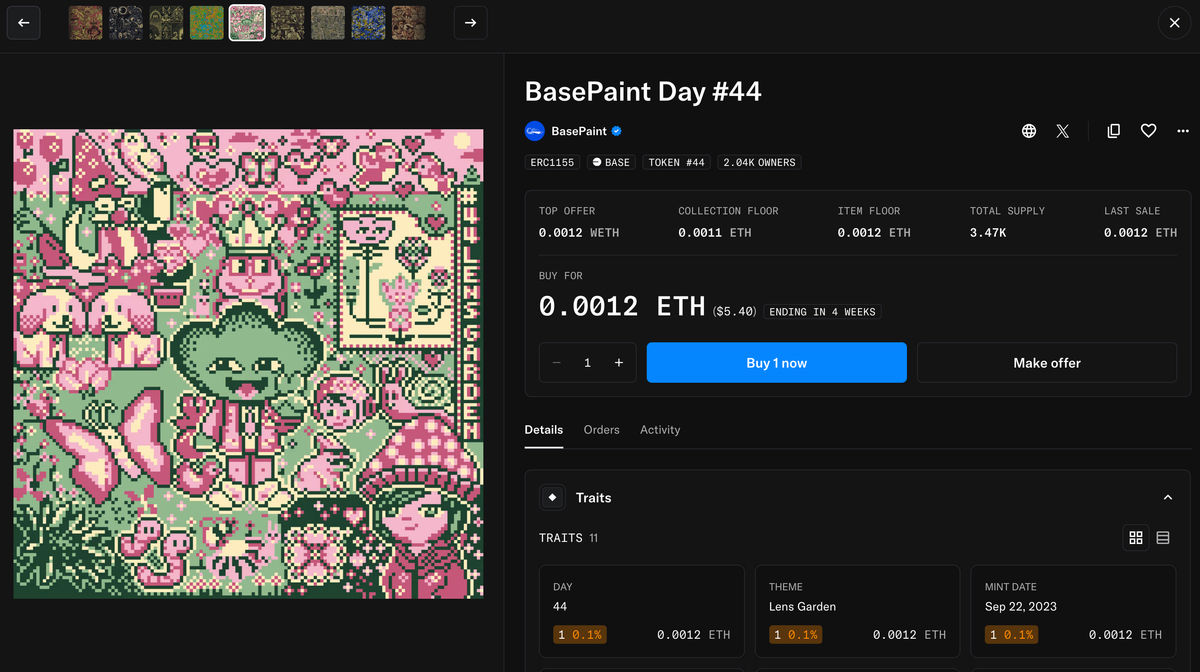
Task: Switch traits to list view
Action: (1163, 538)
